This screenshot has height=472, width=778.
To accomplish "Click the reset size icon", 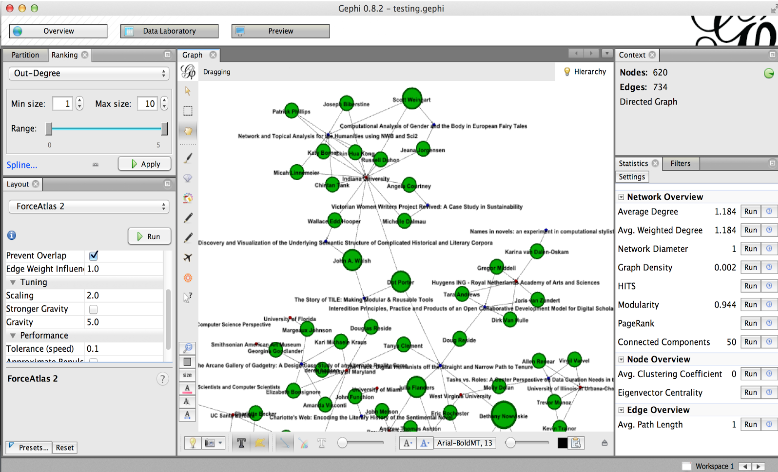I will point(188,375).
